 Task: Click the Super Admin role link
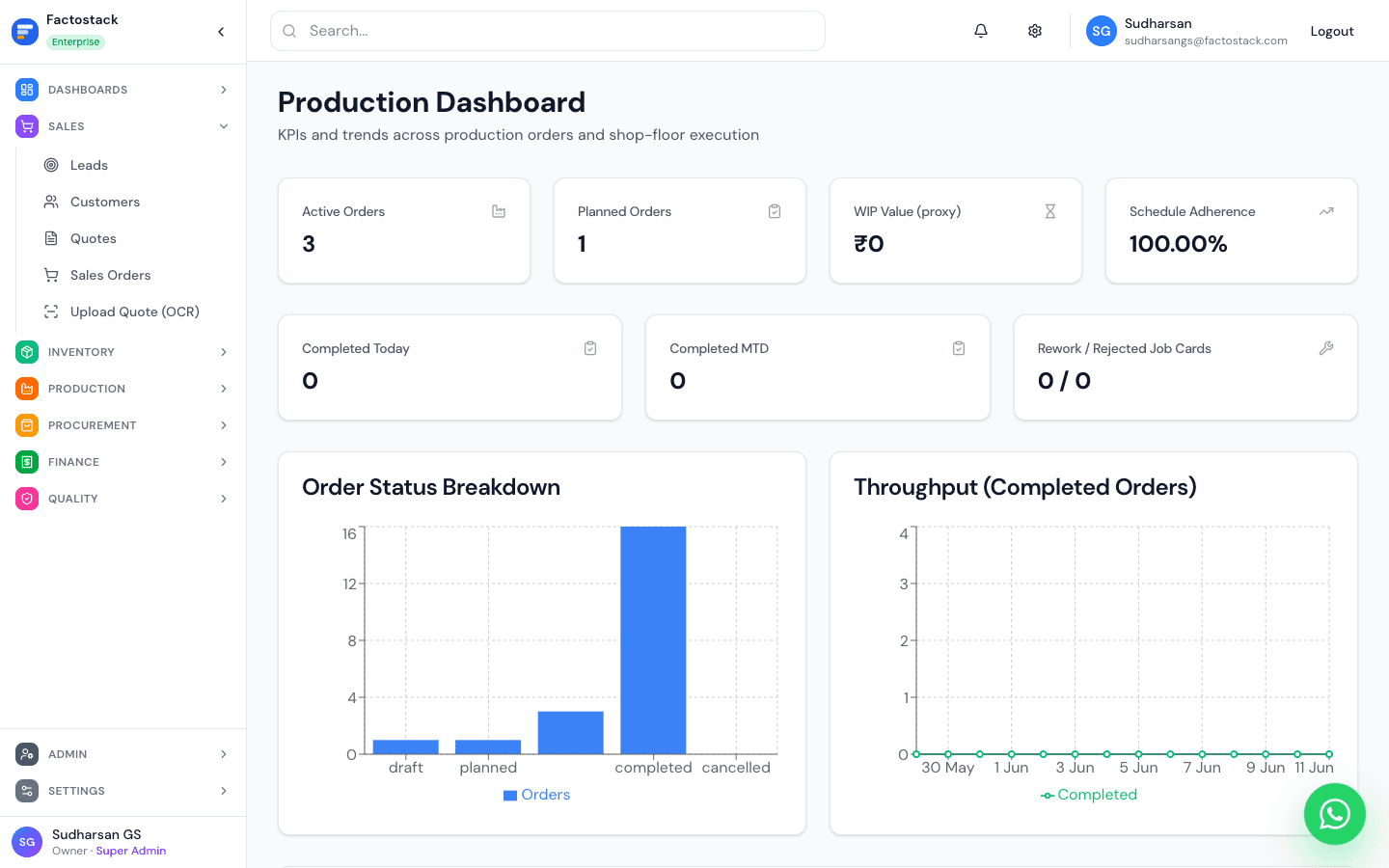[131, 851]
